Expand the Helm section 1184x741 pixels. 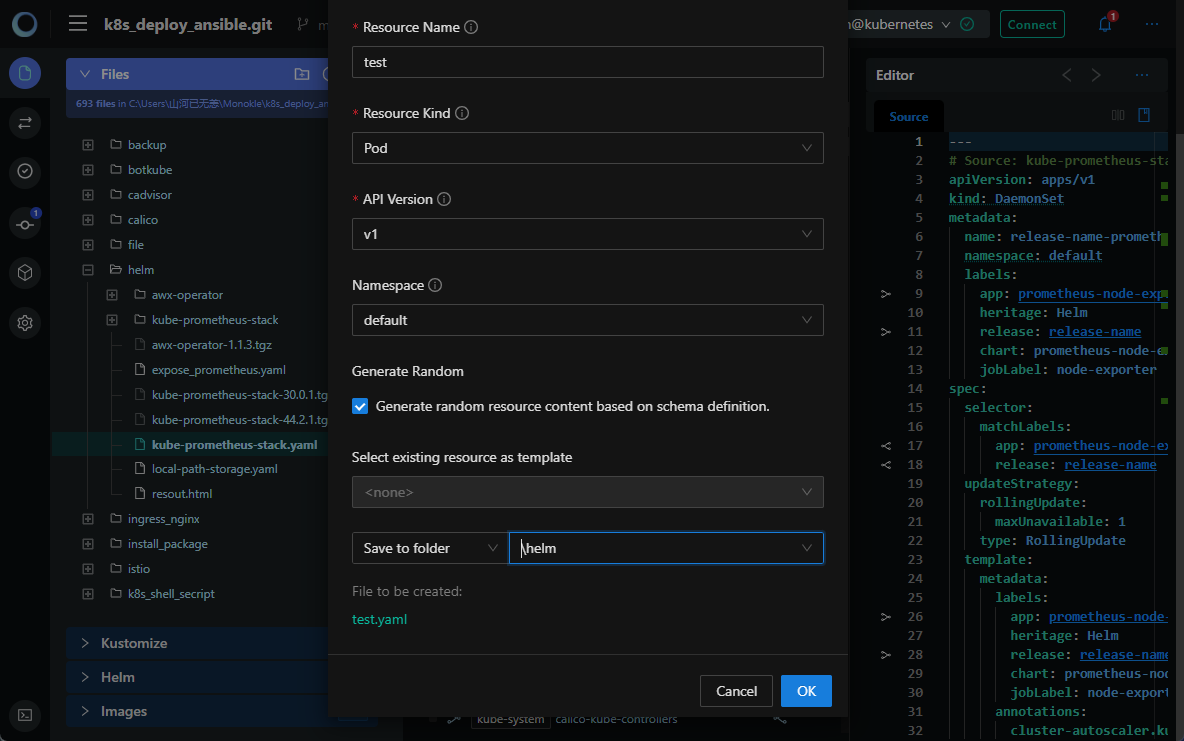coord(85,678)
